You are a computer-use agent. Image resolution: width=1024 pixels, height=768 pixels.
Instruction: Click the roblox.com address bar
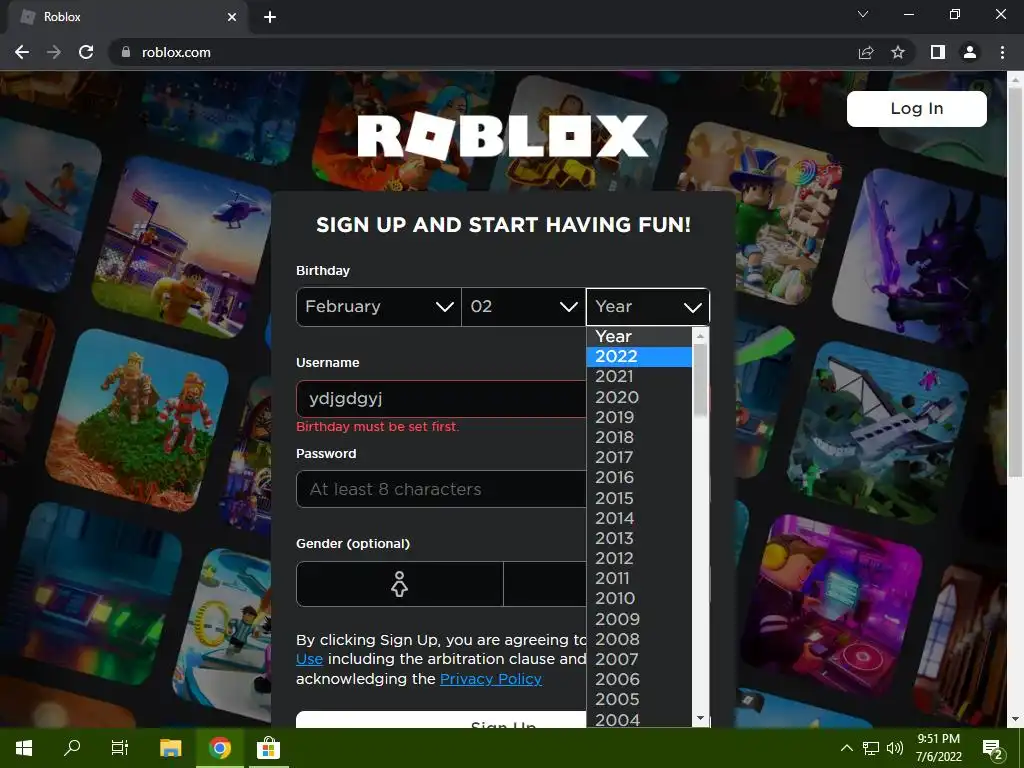483,52
